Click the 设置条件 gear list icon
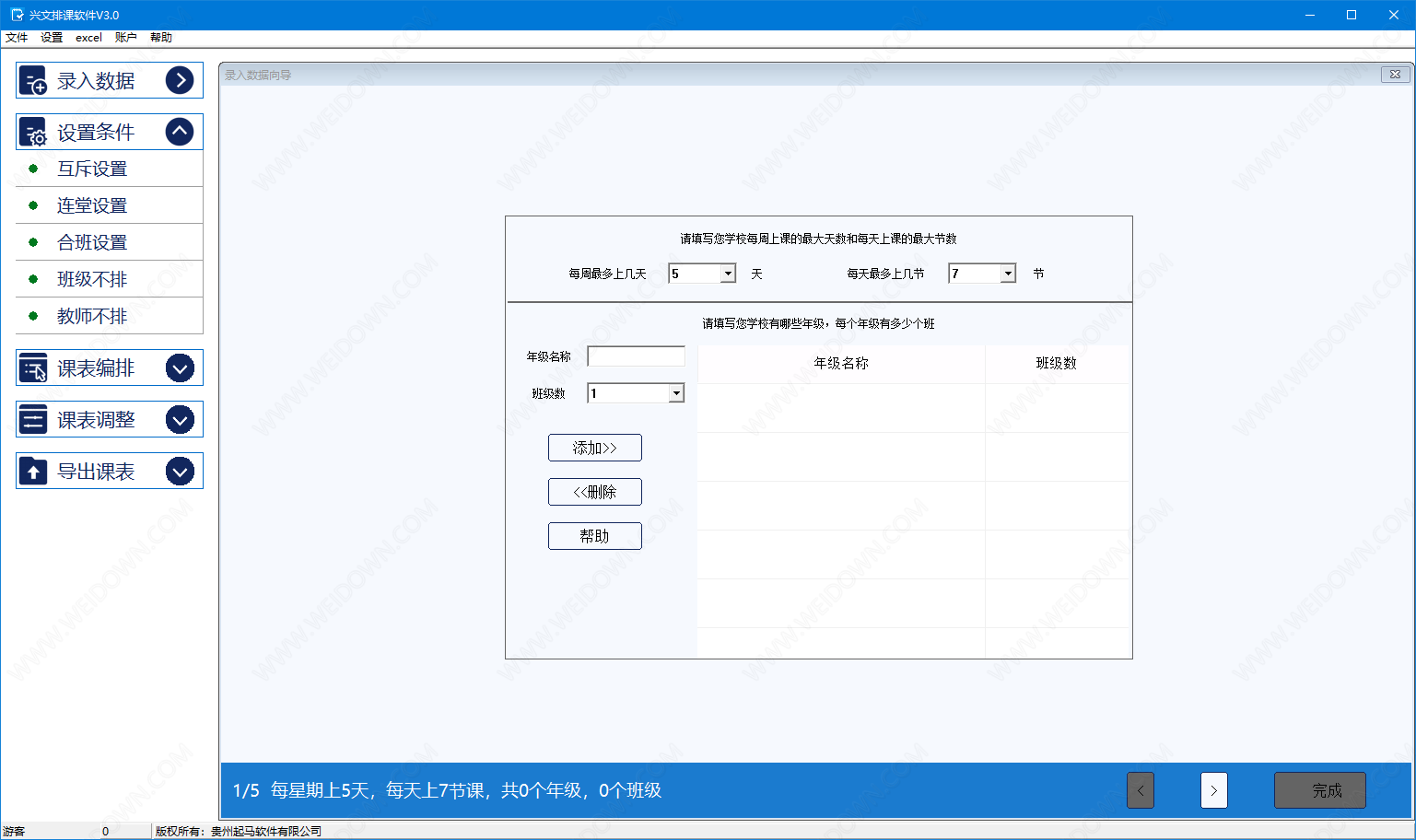The height and width of the screenshot is (840, 1416). click(x=33, y=133)
